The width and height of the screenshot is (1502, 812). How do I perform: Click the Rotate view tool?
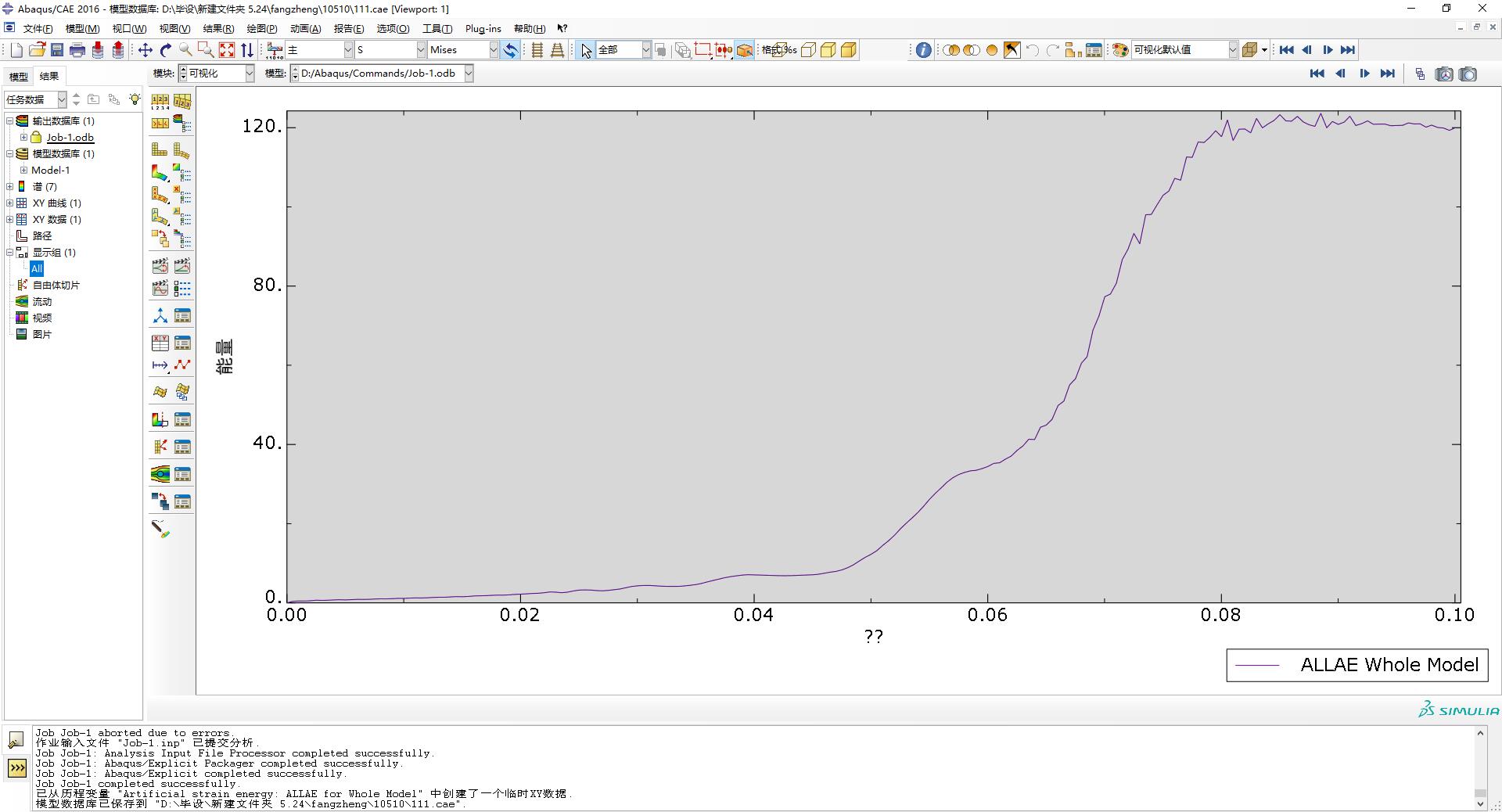pos(166,50)
